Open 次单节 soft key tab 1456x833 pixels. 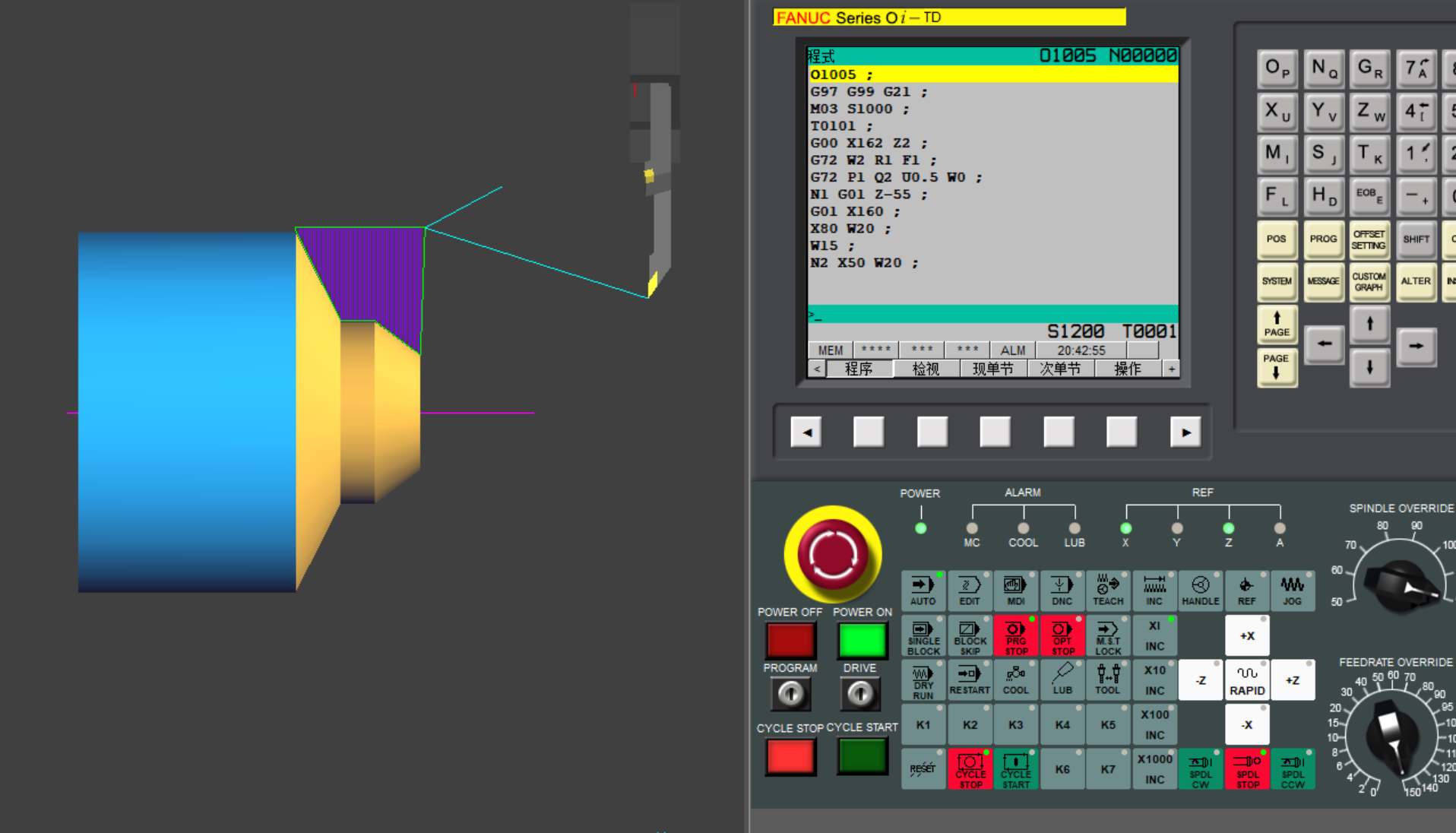(x=1060, y=369)
